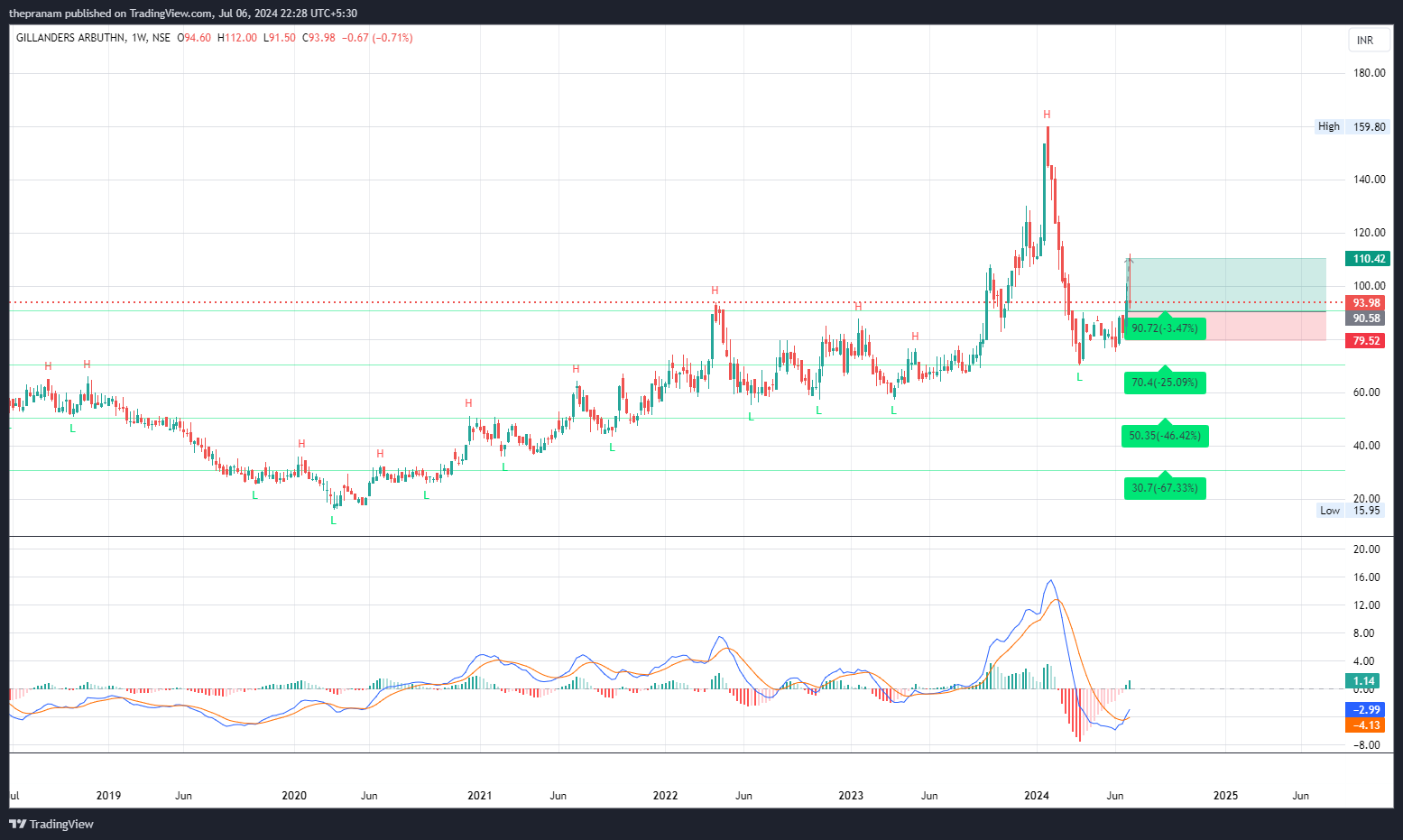Select the red 93.98 last price tag

1366,303
